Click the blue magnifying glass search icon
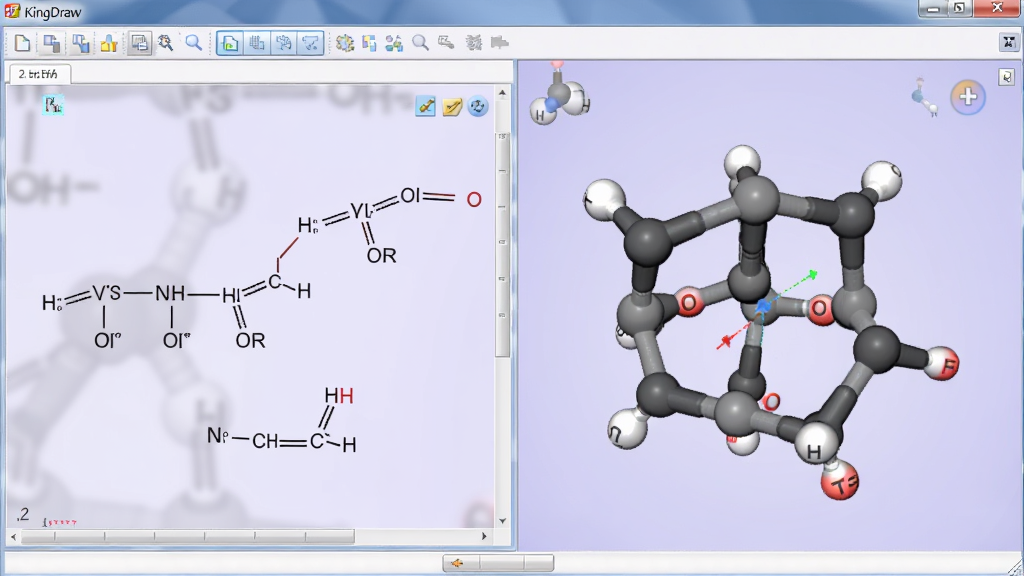1024x576 pixels. pos(193,43)
